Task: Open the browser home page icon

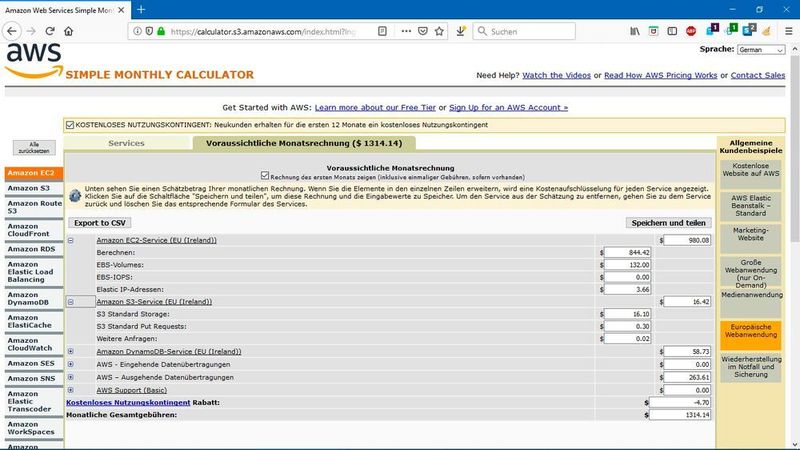Action: point(68,31)
